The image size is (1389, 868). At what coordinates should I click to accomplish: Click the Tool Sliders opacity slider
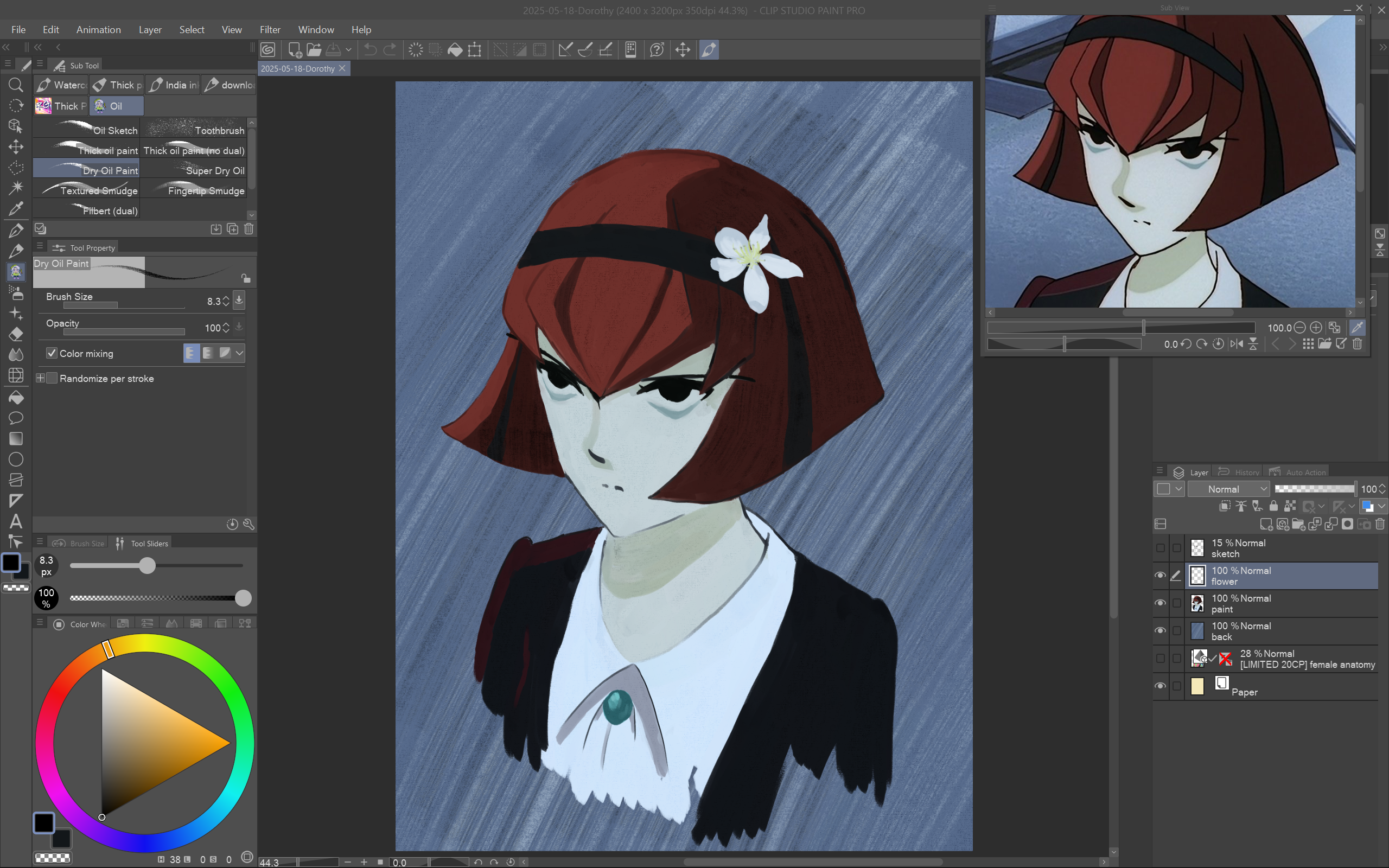[156, 598]
